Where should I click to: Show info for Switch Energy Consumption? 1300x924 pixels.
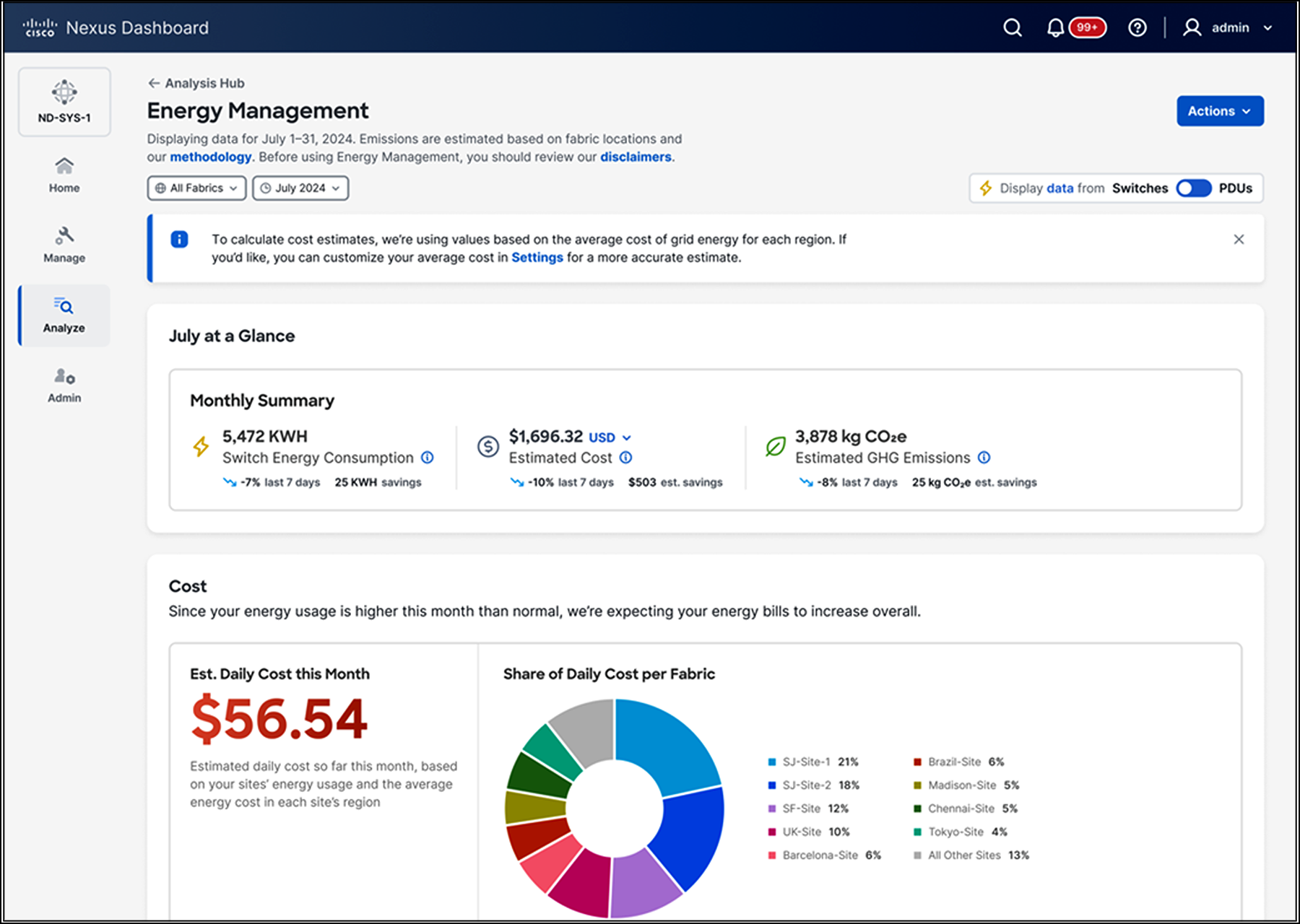pos(427,458)
